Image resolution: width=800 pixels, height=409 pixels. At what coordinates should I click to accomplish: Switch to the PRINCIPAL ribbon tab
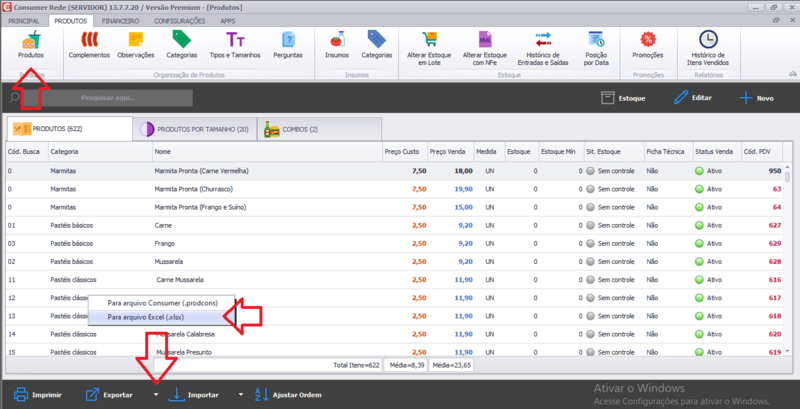(24, 21)
